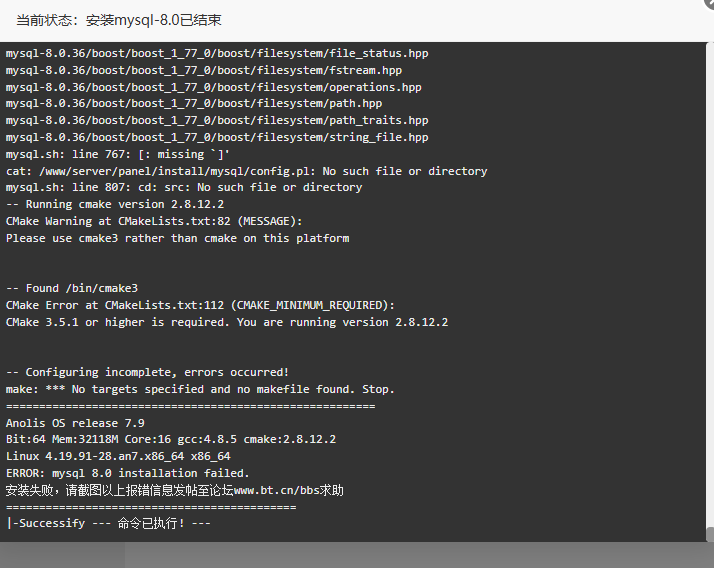Click the 'missing `]'' line 767 error
This screenshot has width=714, height=568.
(x=117, y=154)
